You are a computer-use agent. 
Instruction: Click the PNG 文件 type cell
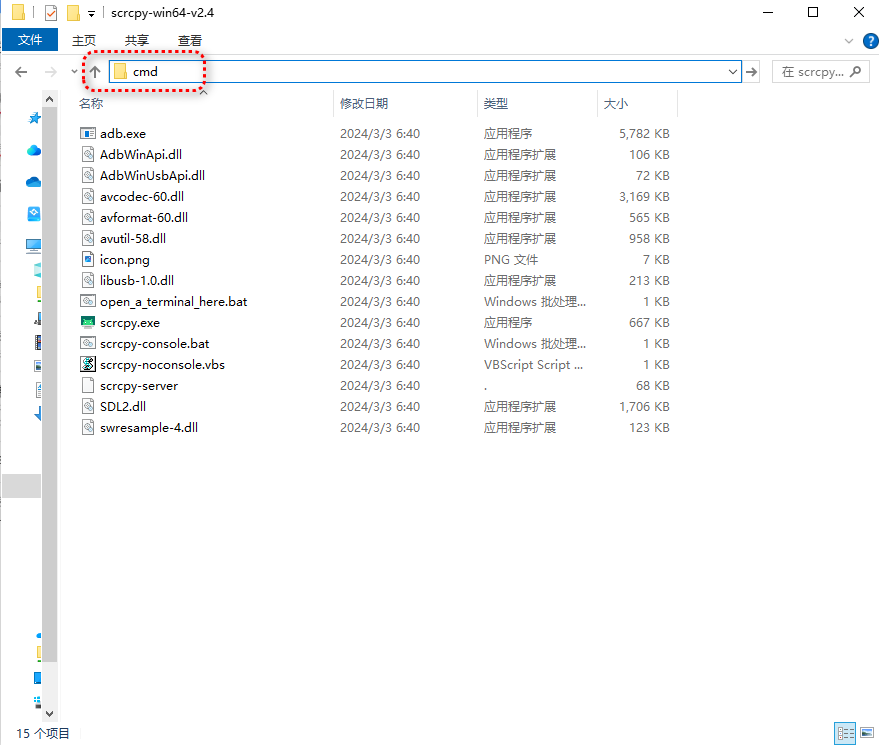tap(511, 260)
